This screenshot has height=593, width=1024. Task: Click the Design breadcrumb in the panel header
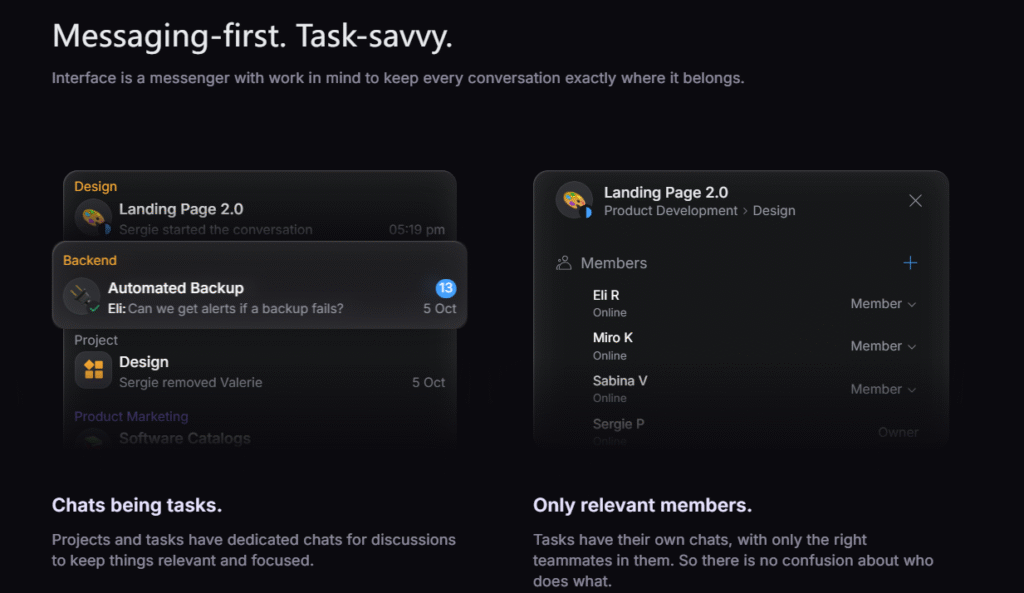click(774, 211)
